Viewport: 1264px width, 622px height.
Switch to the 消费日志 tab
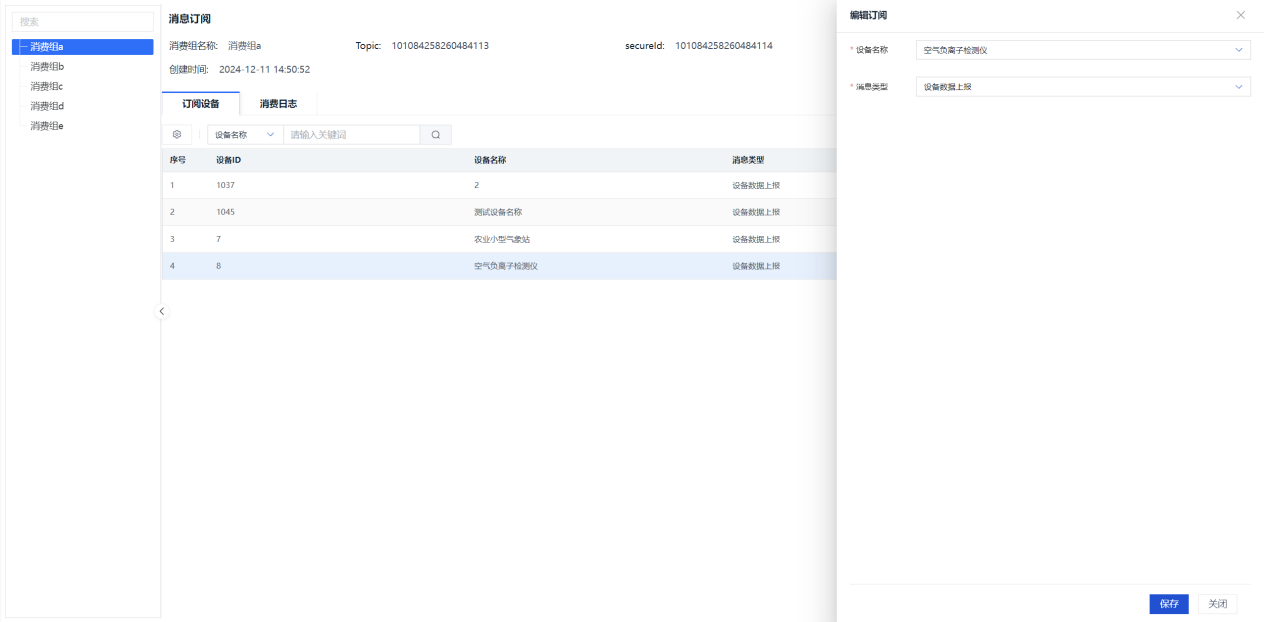coord(278,103)
